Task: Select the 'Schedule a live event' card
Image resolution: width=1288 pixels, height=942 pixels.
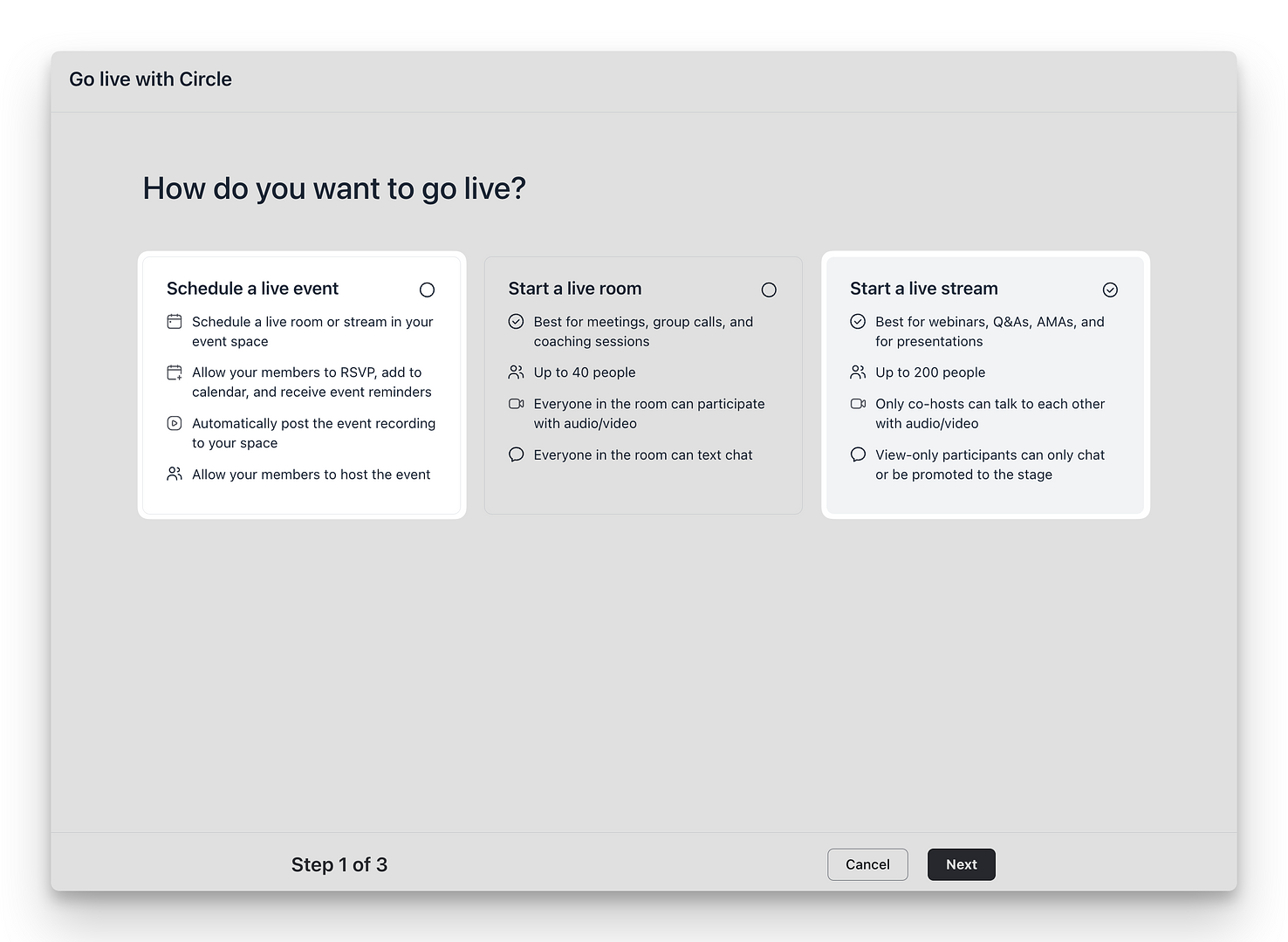Action: (302, 385)
